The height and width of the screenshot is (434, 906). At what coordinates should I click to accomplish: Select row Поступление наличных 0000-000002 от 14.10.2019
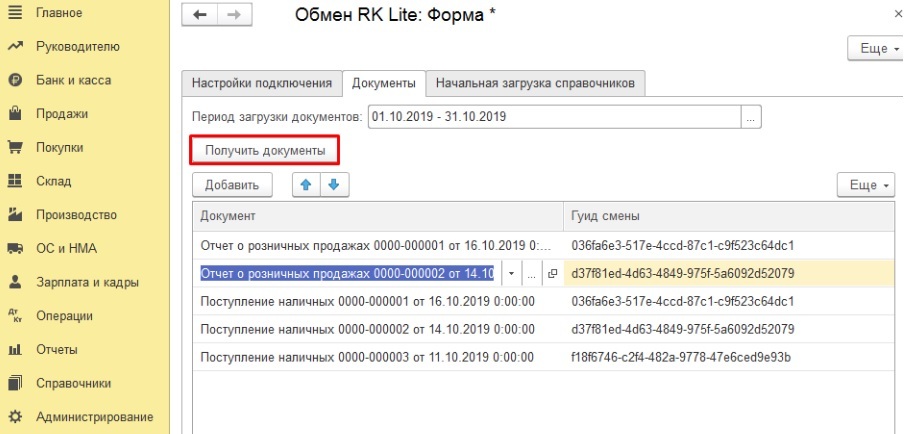(x=378, y=329)
